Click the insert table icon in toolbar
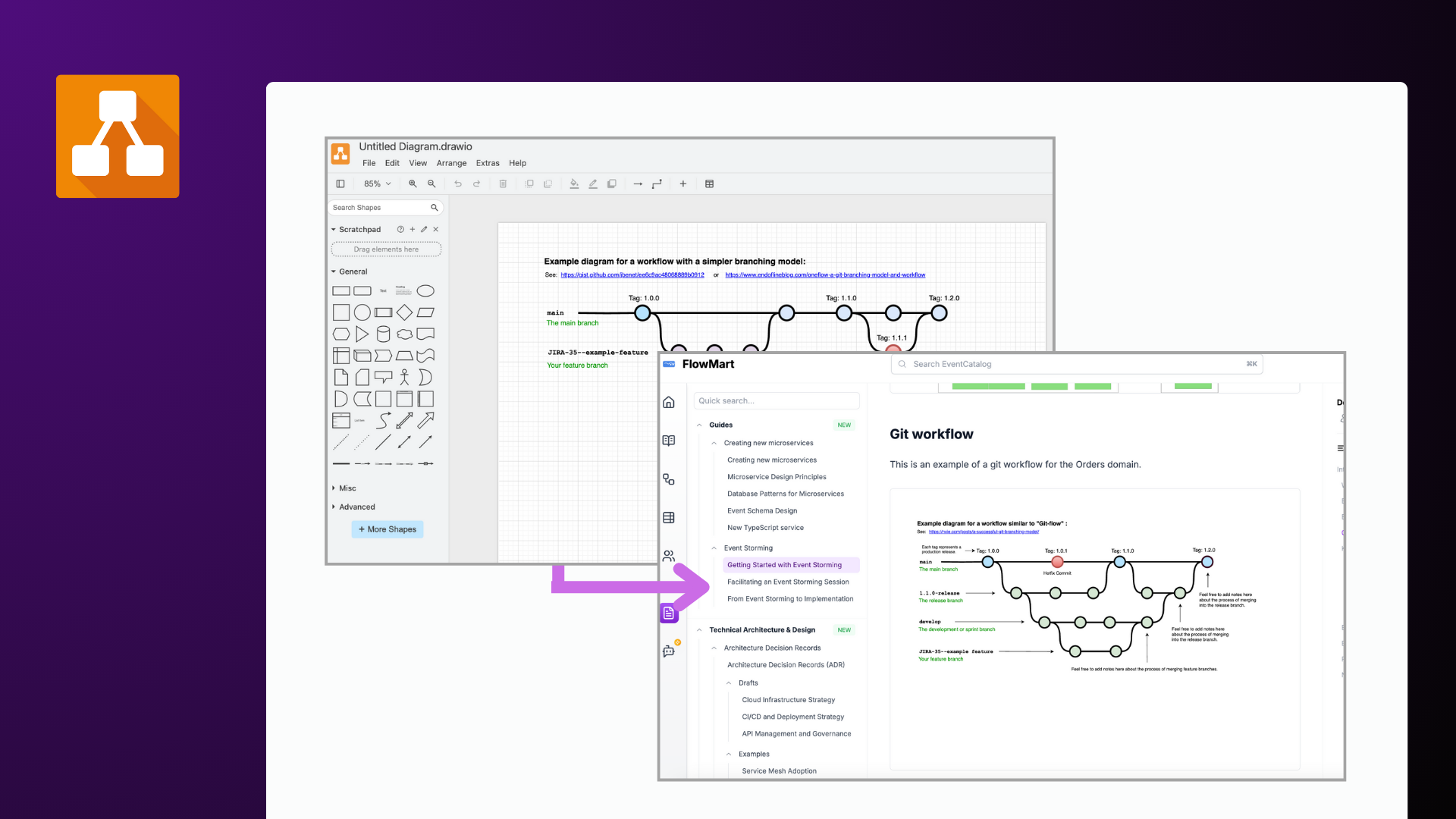The width and height of the screenshot is (1456, 819). click(x=710, y=184)
